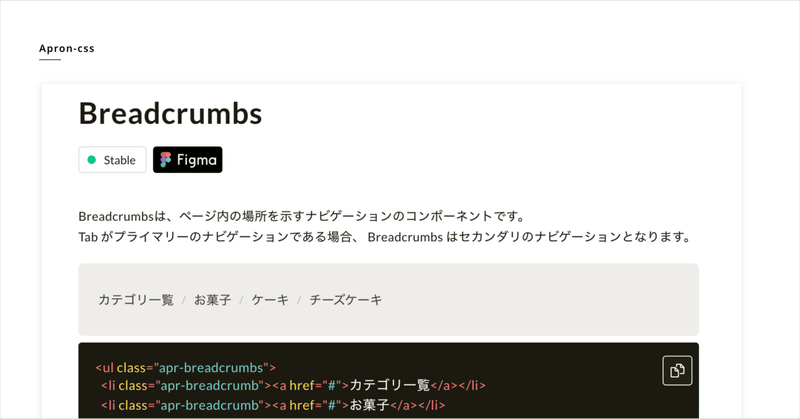
Task: Click the Breadcrumbs page heading
Action: pos(170,113)
